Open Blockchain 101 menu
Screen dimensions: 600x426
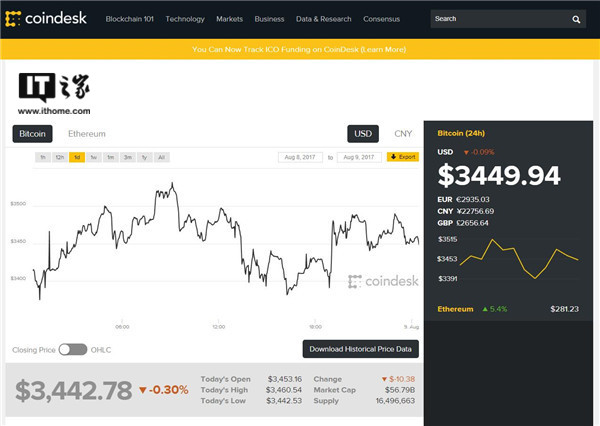129,19
